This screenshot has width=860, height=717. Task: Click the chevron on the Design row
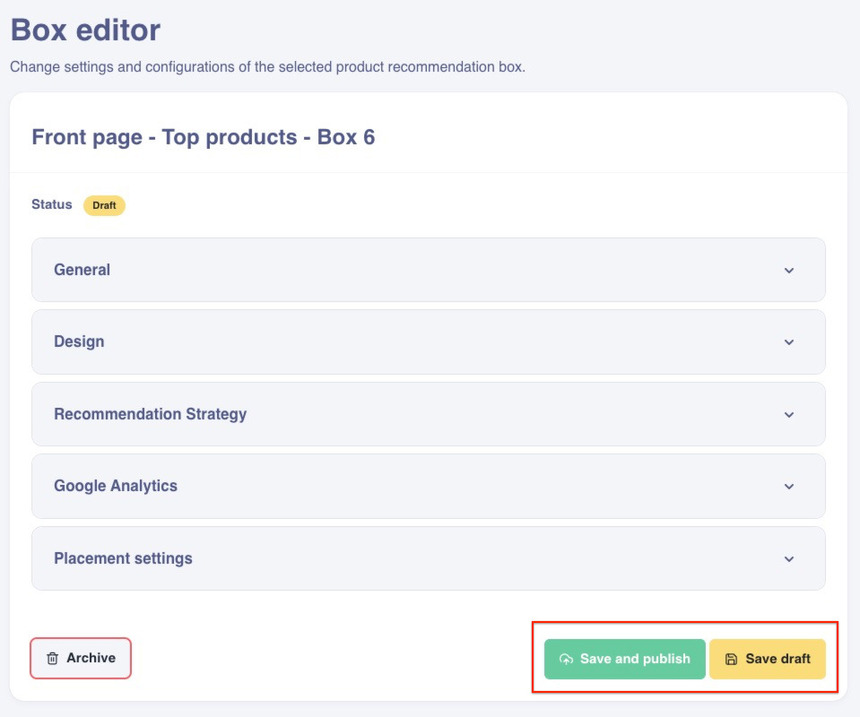click(789, 342)
